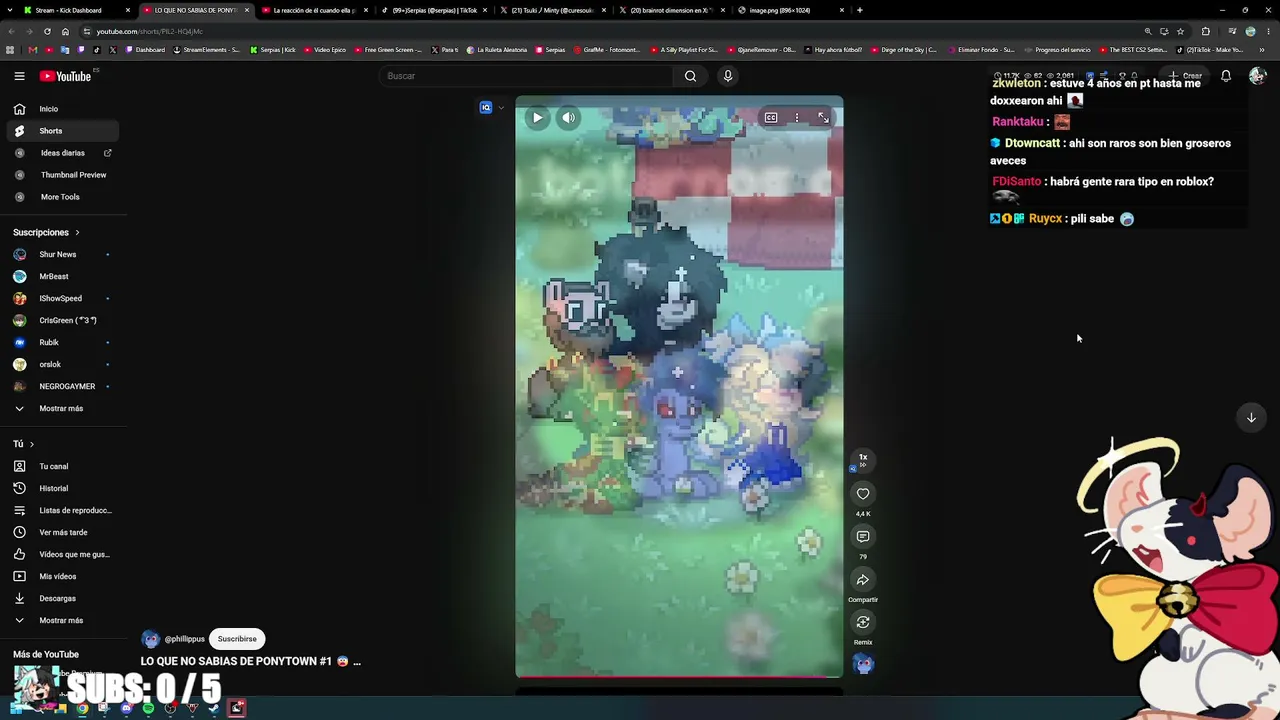Start voice search with the microphone

click(x=728, y=76)
